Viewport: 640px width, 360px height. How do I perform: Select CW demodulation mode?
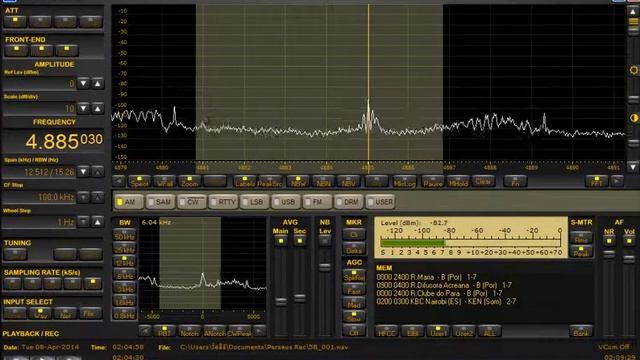pyautogui.click(x=192, y=202)
